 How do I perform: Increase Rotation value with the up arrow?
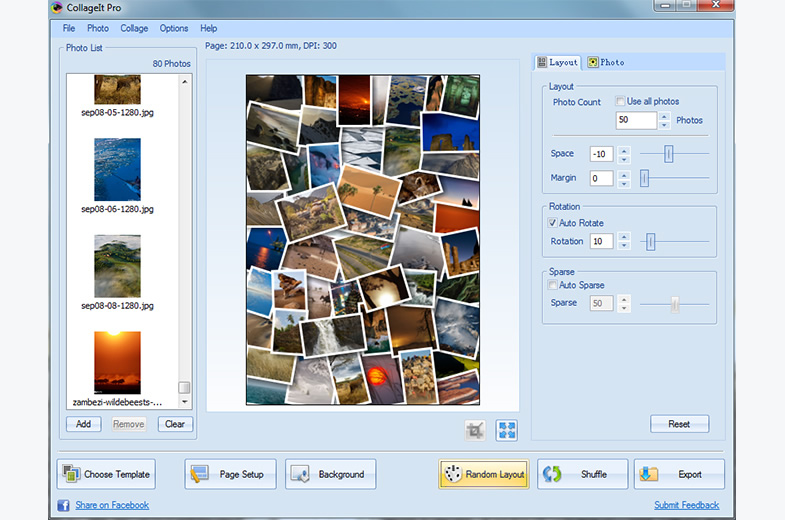tap(625, 237)
